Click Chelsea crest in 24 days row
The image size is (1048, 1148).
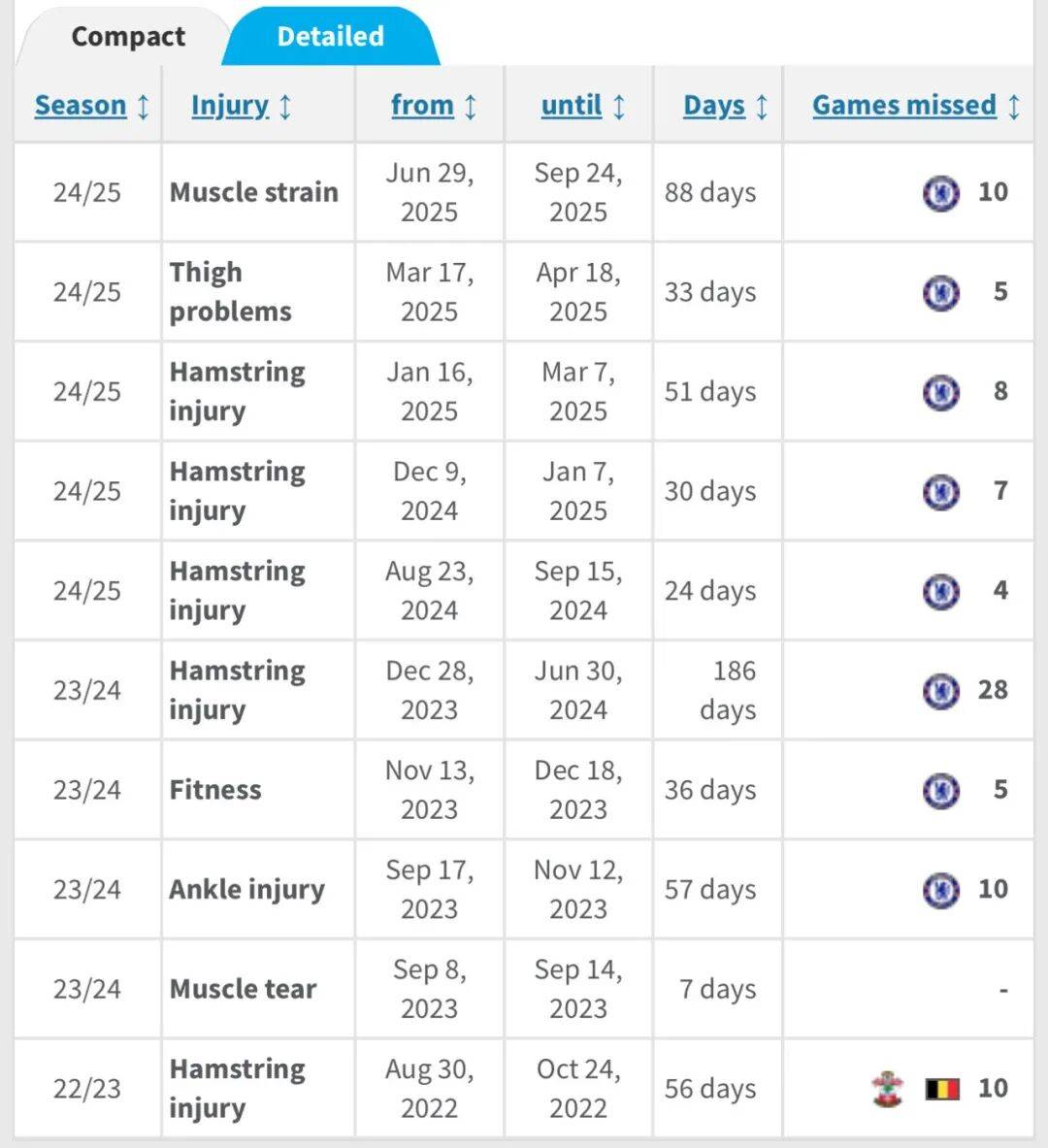pos(940,591)
